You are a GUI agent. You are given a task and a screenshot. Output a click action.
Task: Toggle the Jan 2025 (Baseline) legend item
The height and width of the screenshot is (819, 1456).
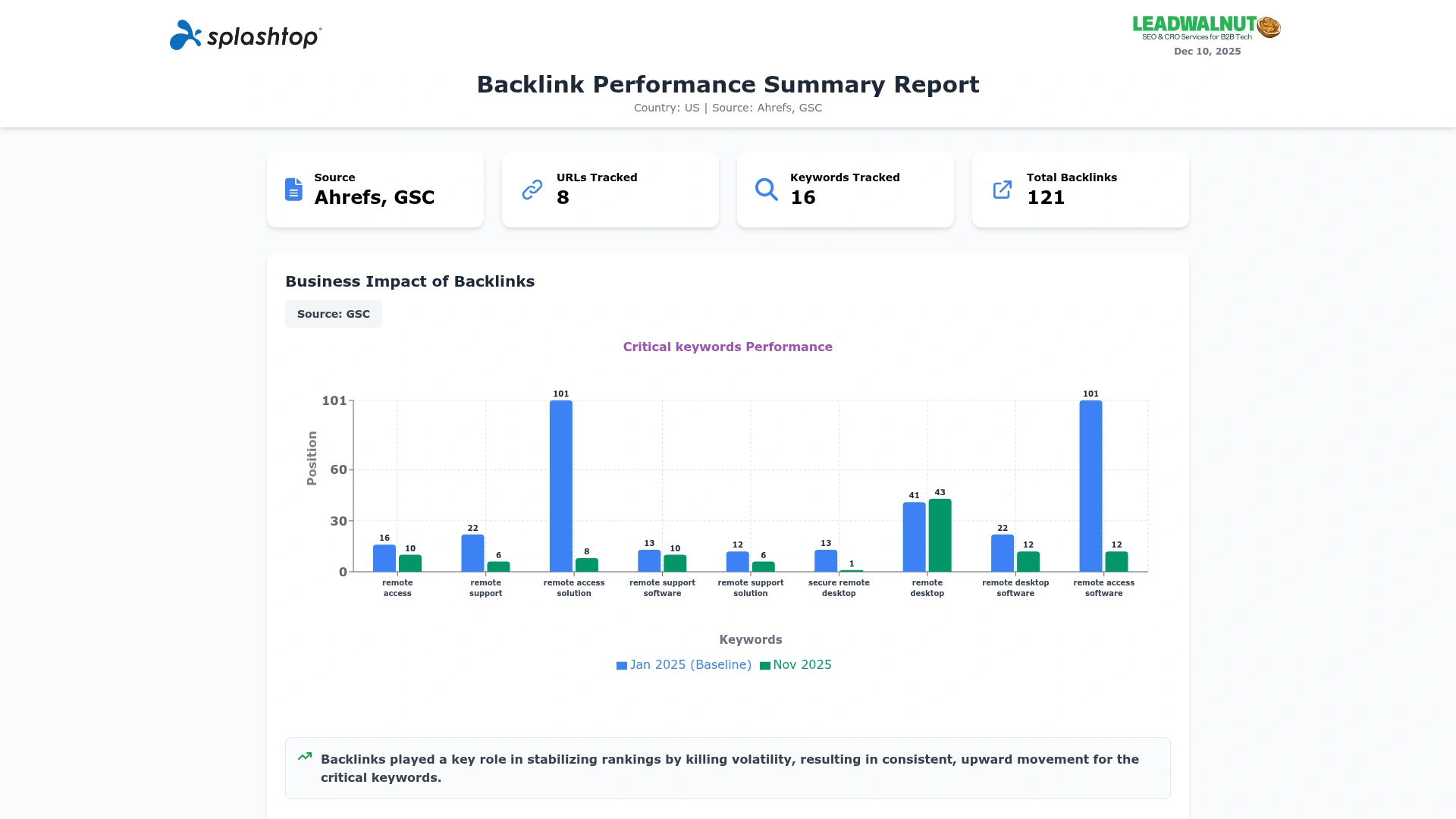pos(690,665)
